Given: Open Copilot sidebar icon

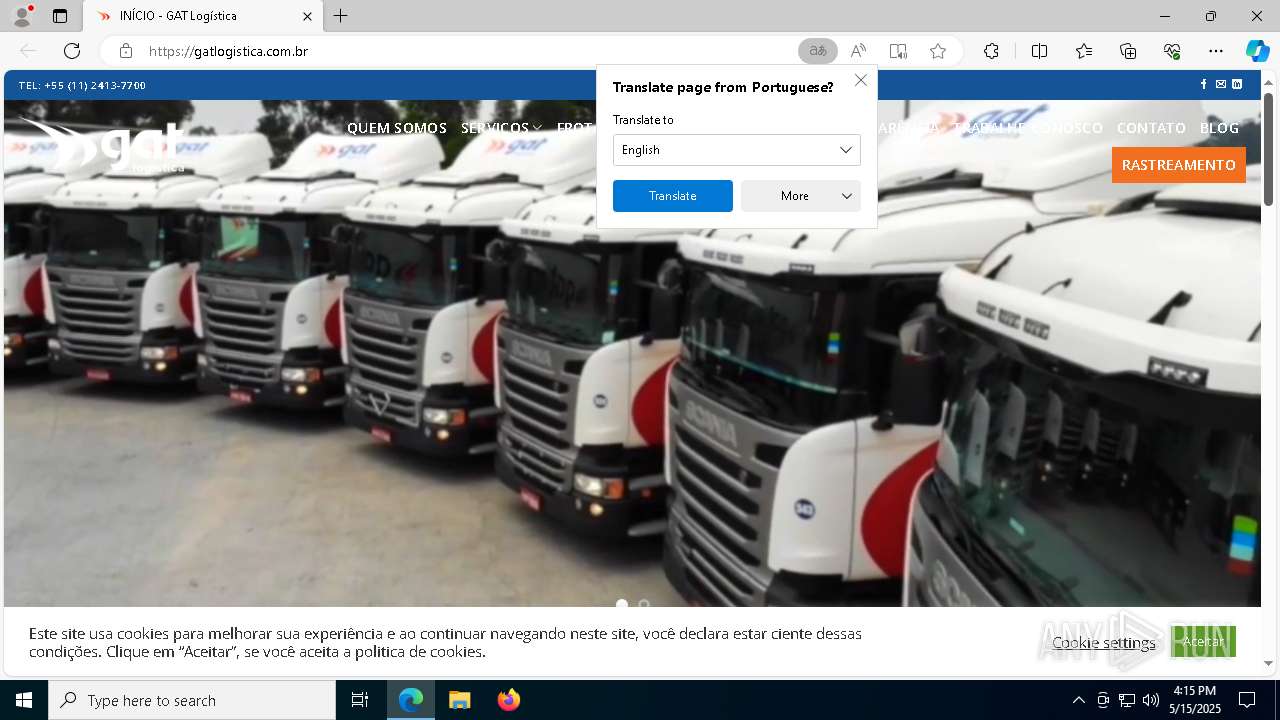Looking at the screenshot, I should (1257, 51).
